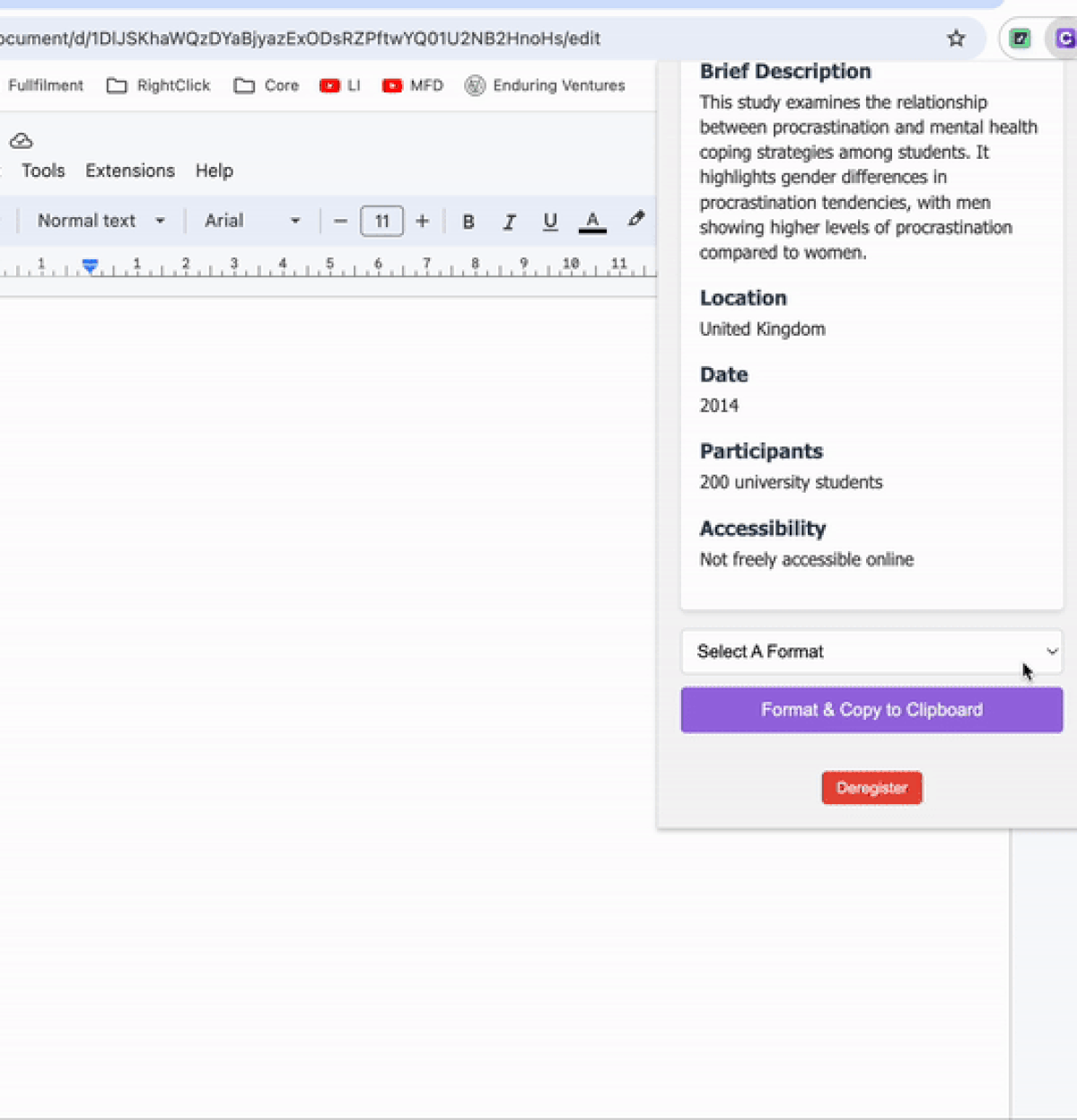The height and width of the screenshot is (1120, 1077).
Task: Open the green extension icon in toolbar
Action: [1020, 39]
